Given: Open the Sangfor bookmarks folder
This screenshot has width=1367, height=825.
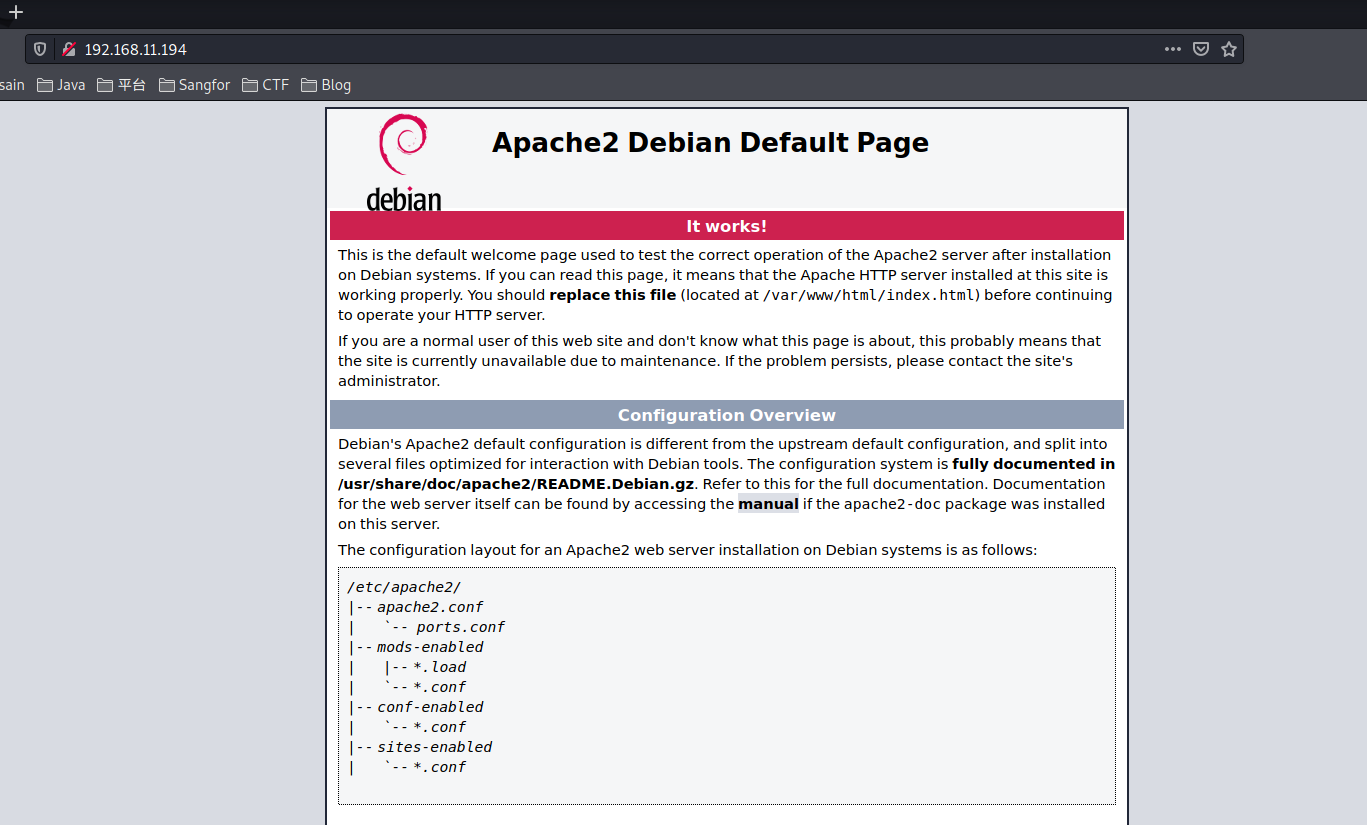Looking at the screenshot, I should (194, 85).
